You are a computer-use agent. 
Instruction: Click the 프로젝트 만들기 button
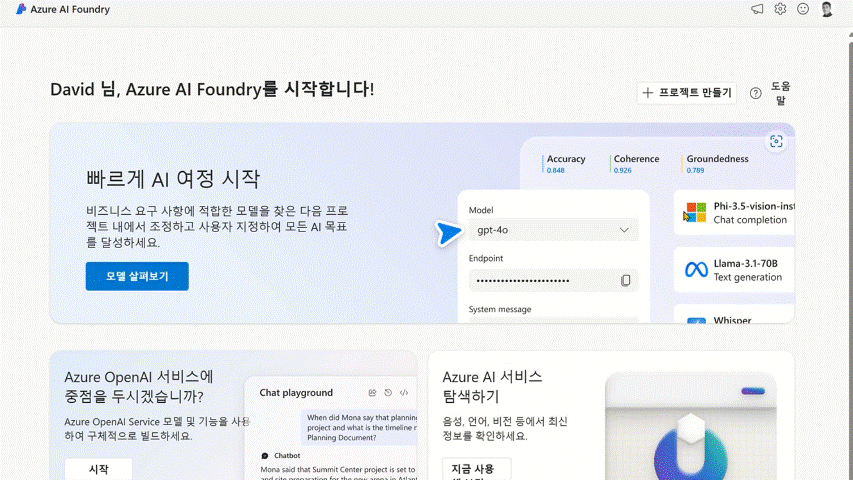(687, 93)
